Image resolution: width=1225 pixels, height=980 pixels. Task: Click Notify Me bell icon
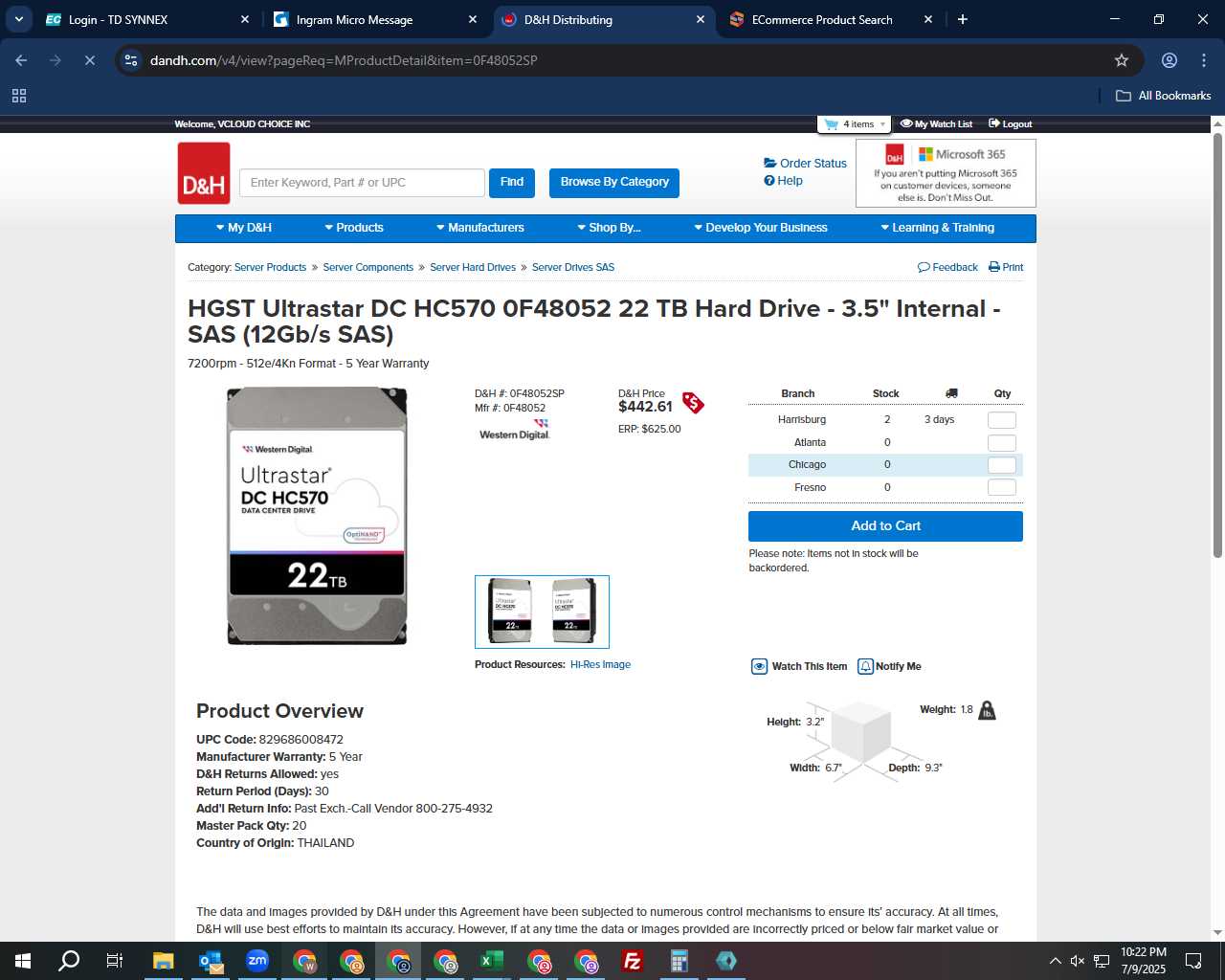pyautogui.click(x=865, y=667)
